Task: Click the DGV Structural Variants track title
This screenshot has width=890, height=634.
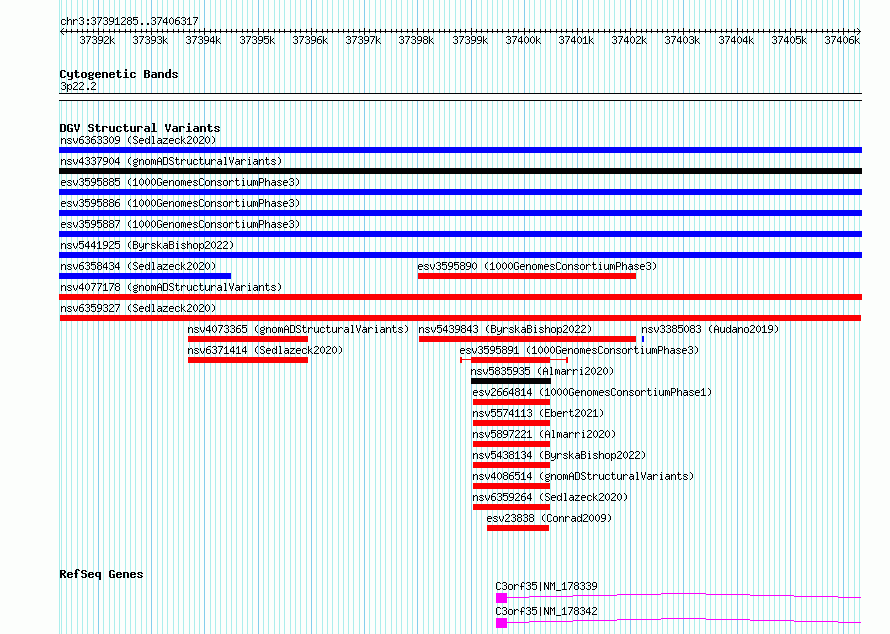Action: (x=140, y=128)
